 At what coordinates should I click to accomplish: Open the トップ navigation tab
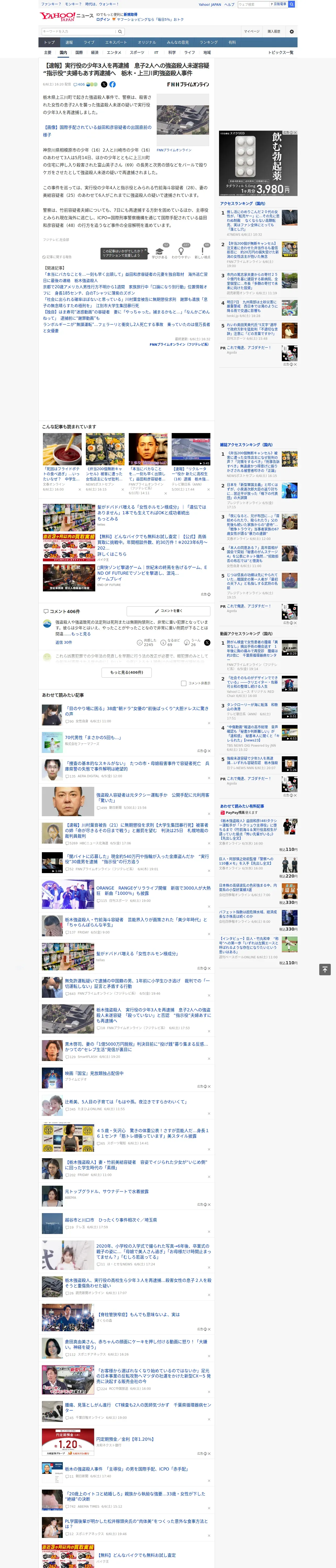click(49, 43)
